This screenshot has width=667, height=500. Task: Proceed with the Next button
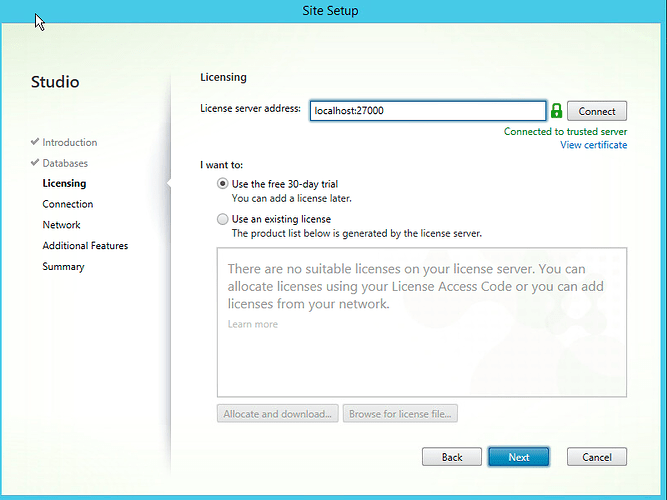pyautogui.click(x=518, y=457)
